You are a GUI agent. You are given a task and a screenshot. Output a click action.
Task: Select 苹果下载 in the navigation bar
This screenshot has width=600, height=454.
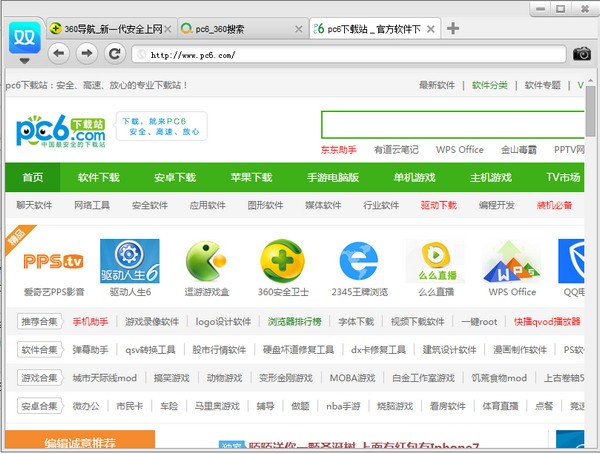251,177
